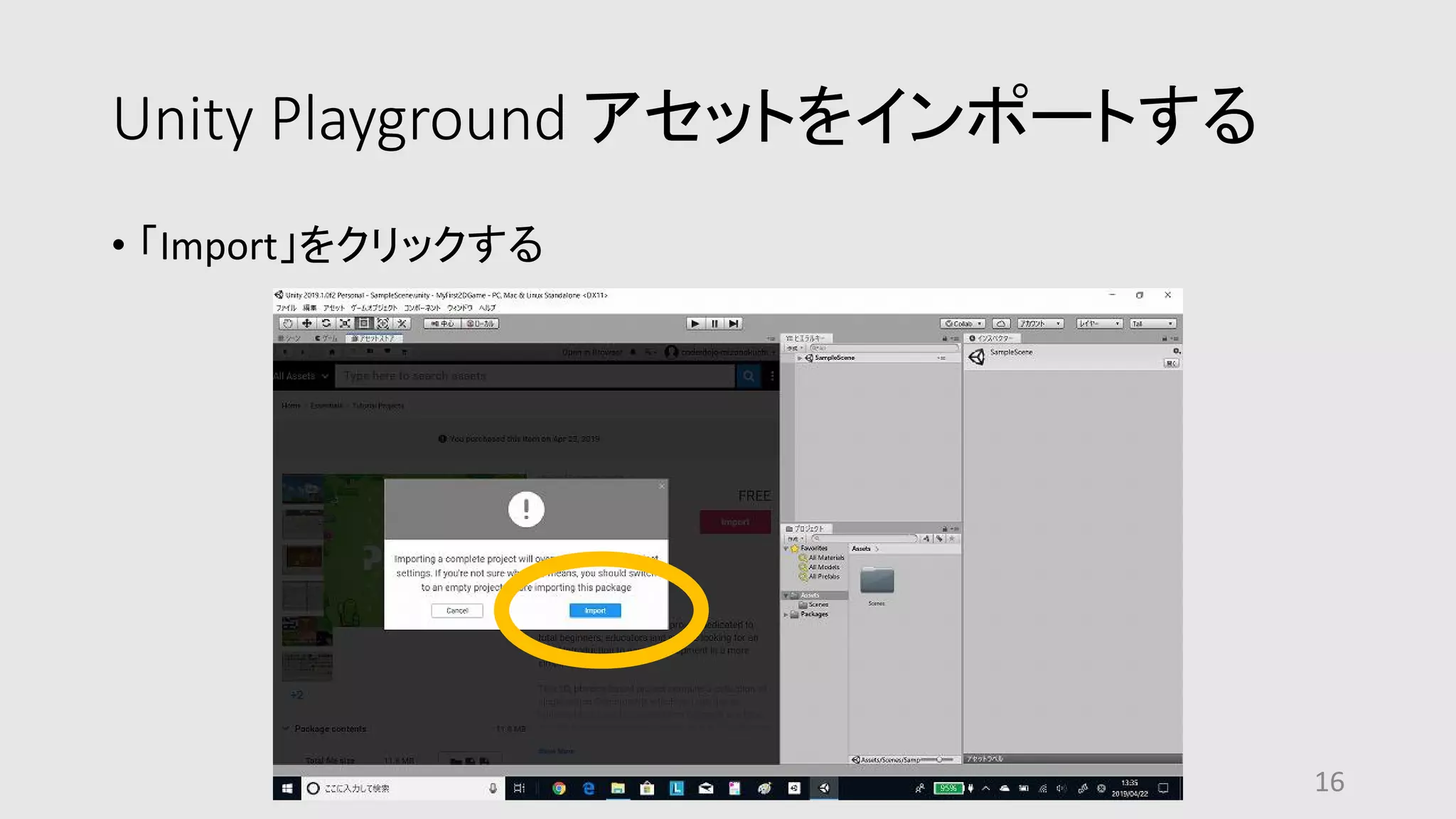Image resolution: width=1456 pixels, height=819 pixels.
Task: Open the All Assets category dropdown
Action: [x=301, y=376]
